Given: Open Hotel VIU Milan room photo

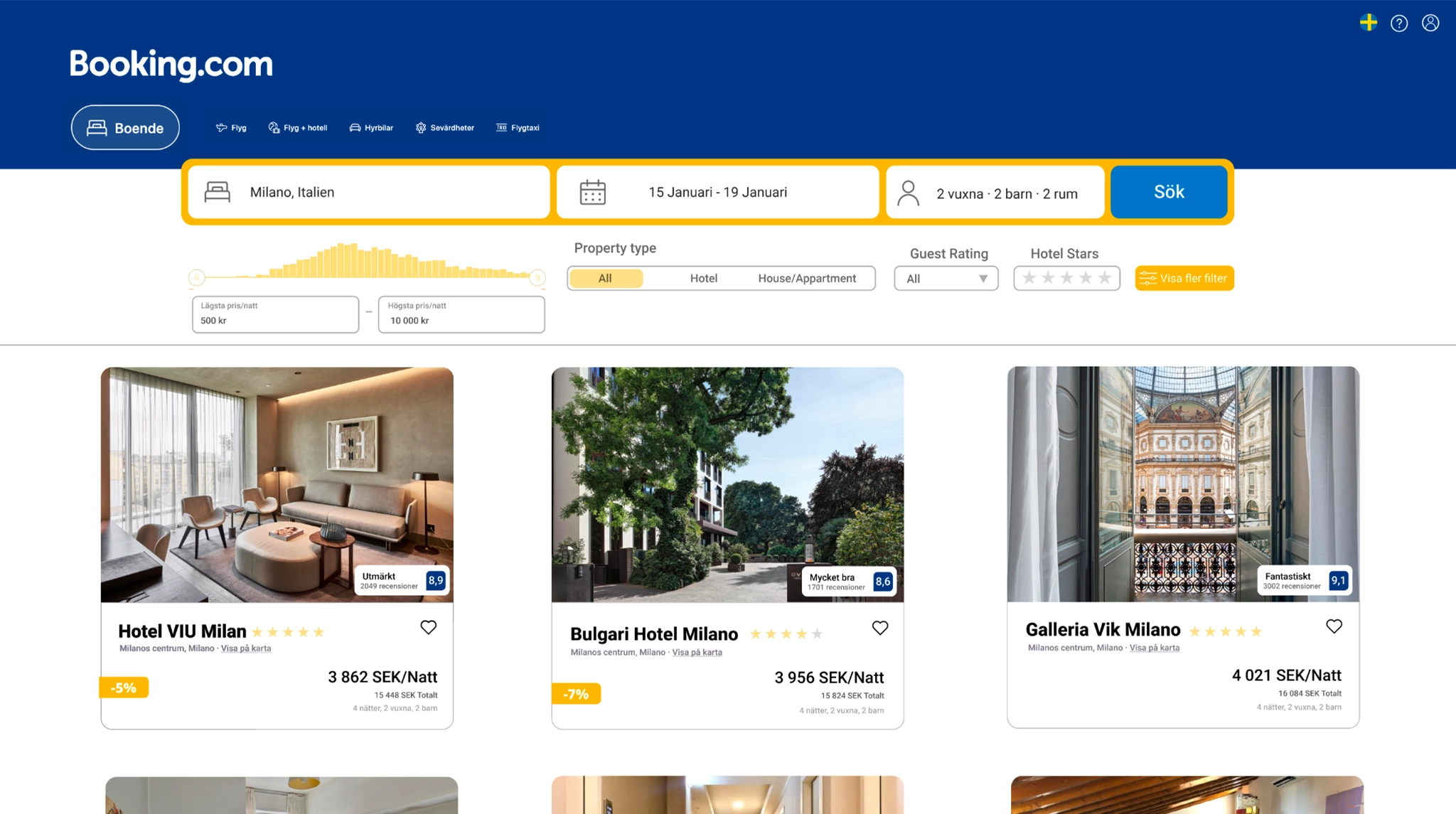Looking at the screenshot, I should point(277,485).
